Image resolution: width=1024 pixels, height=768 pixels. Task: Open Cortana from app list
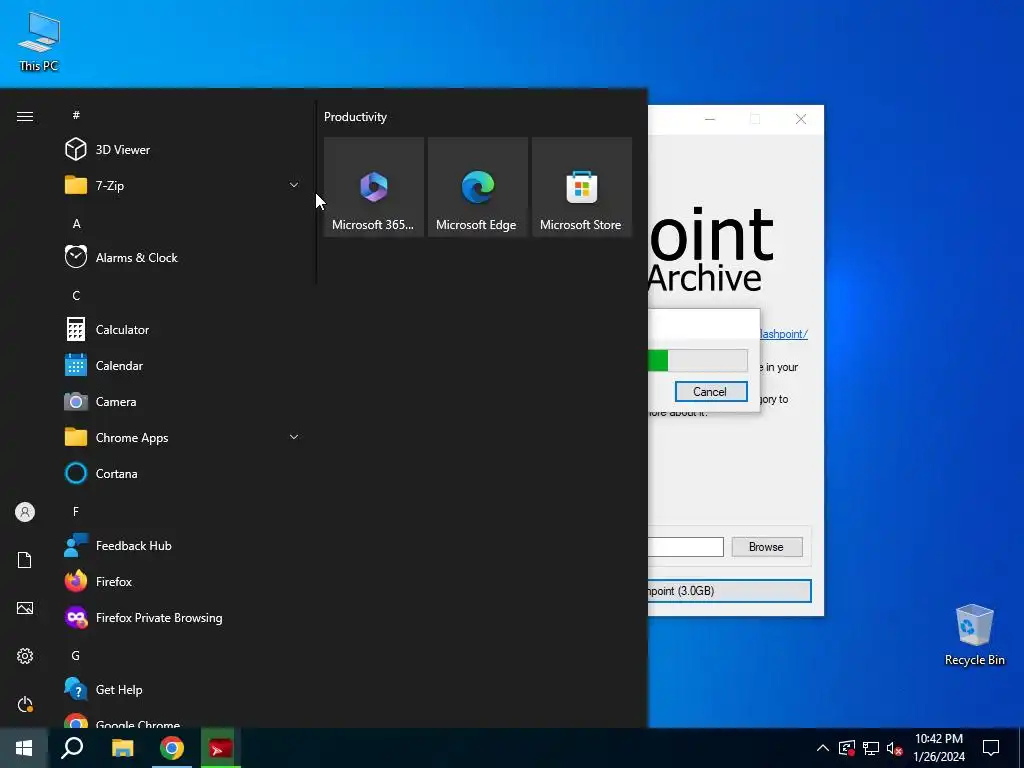(x=183, y=473)
